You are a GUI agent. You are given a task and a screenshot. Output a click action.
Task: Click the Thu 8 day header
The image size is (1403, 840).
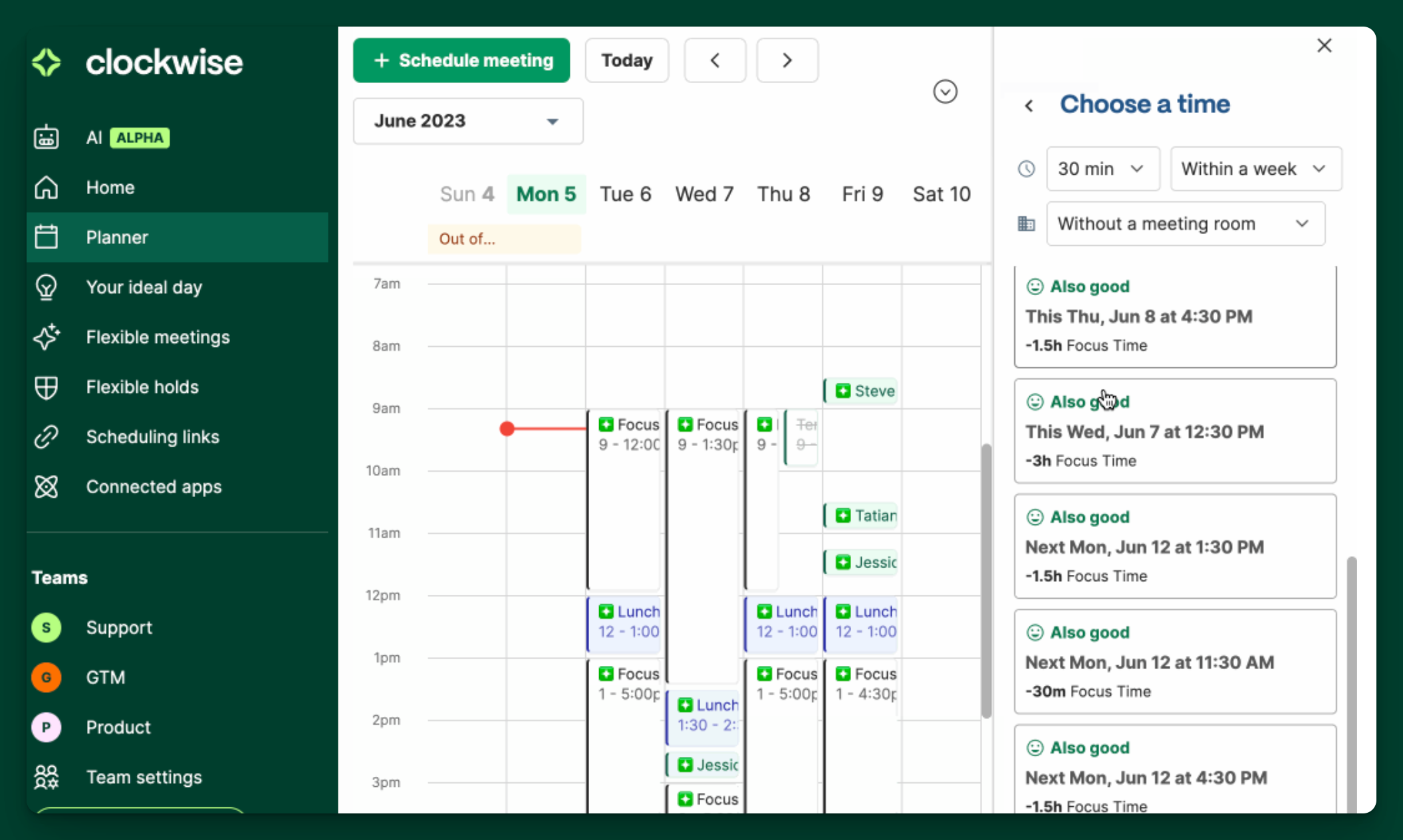pyautogui.click(x=783, y=194)
